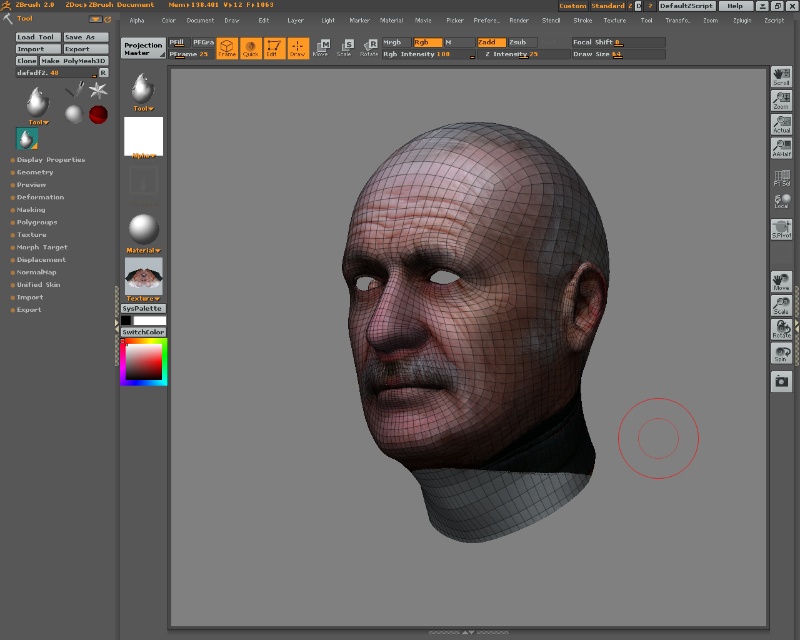
Task: Click the AAHalf icon
Action: click(x=781, y=147)
